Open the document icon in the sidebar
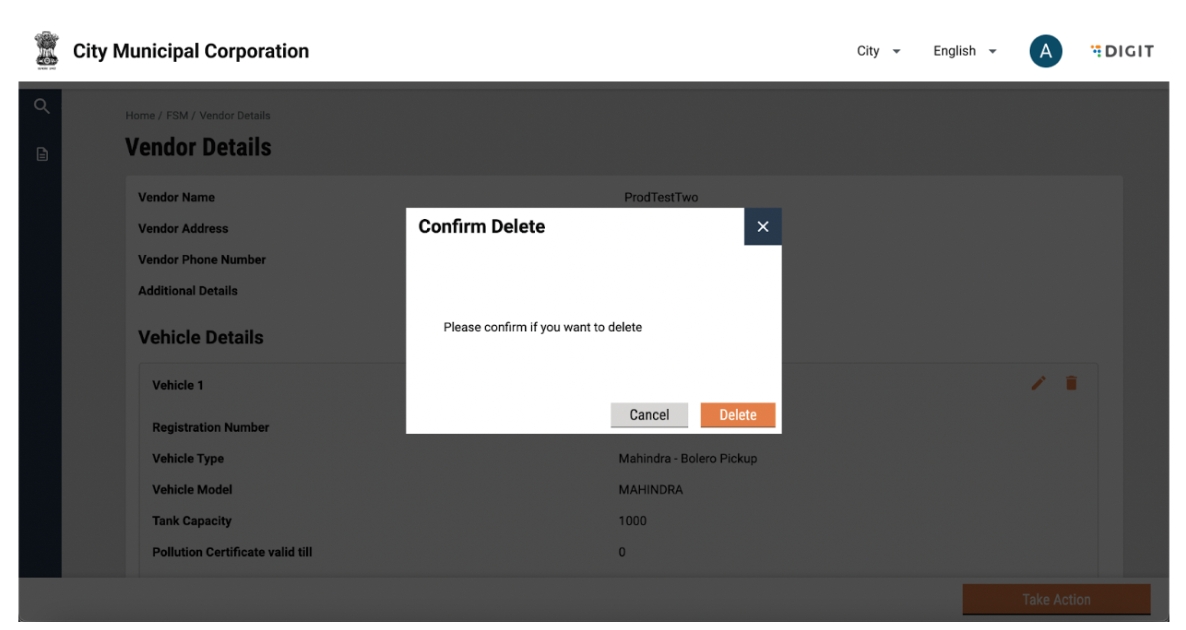The image size is (1186, 630). pos(41,156)
